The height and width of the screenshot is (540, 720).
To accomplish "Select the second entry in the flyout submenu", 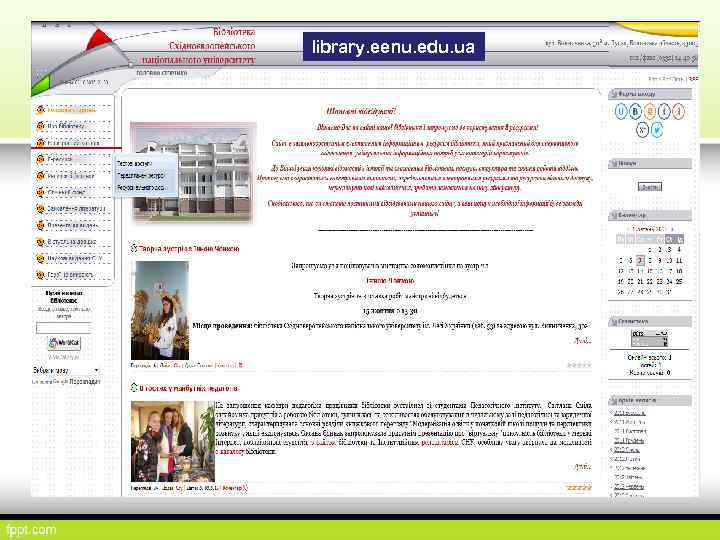I will coord(141,175).
